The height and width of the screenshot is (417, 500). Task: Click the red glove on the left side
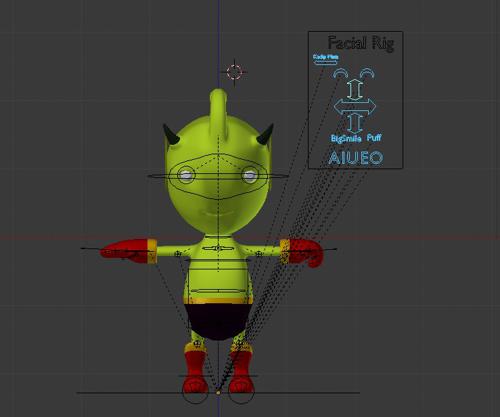(125, 251)
